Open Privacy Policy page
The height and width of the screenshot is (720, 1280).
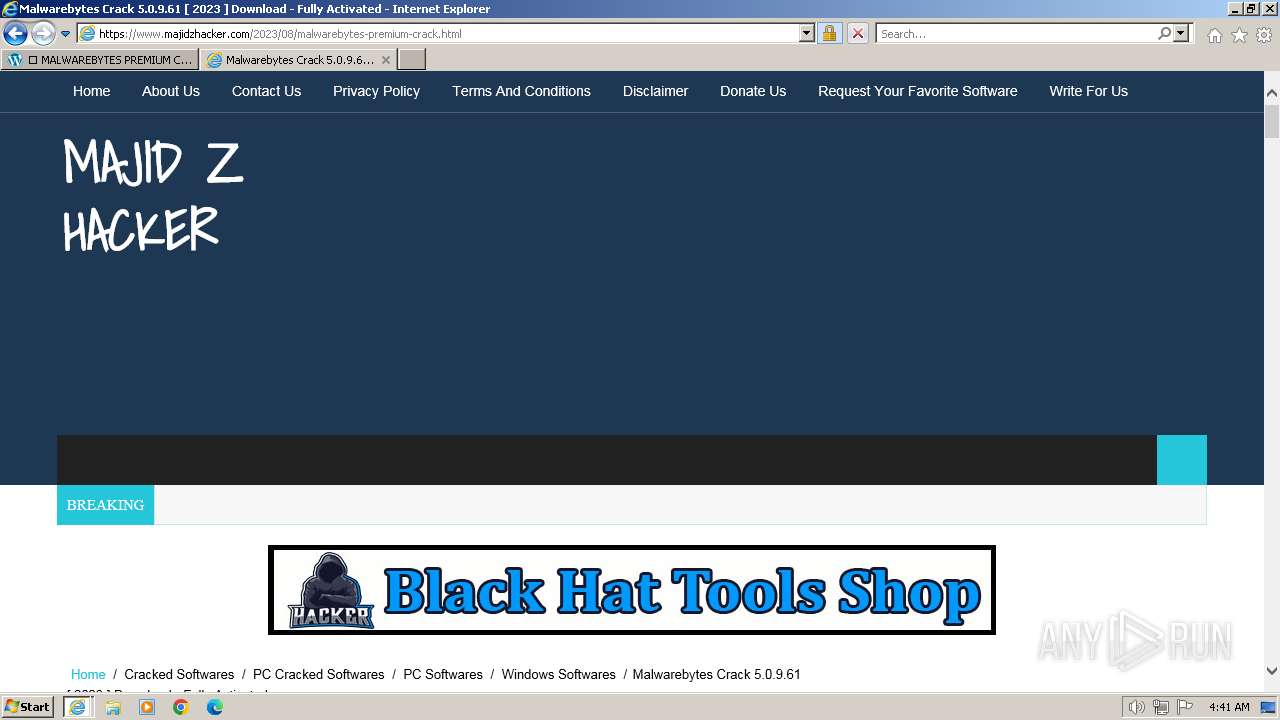[x=376, y=91]
